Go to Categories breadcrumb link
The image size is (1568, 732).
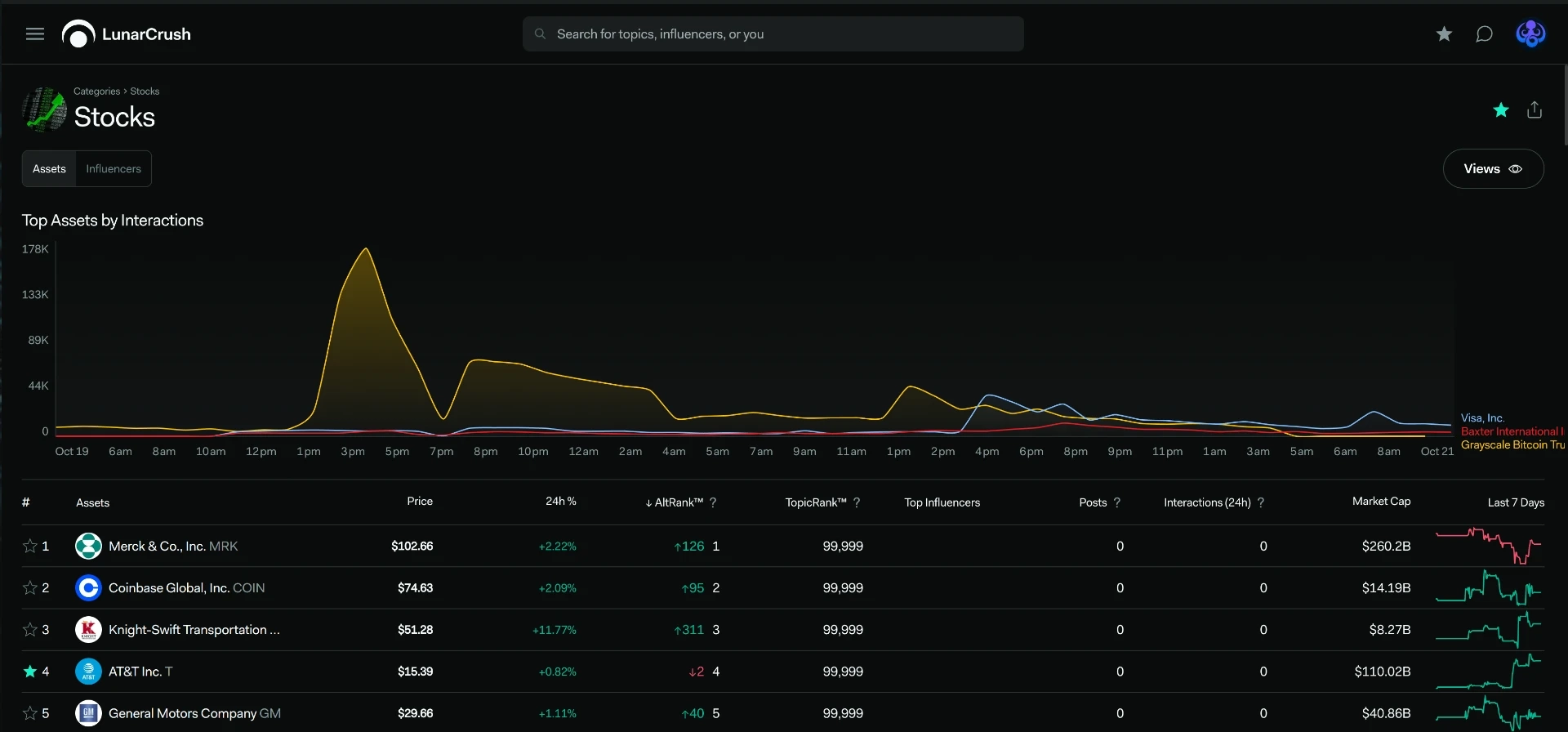pyautogui.click(x=96, y=91)
